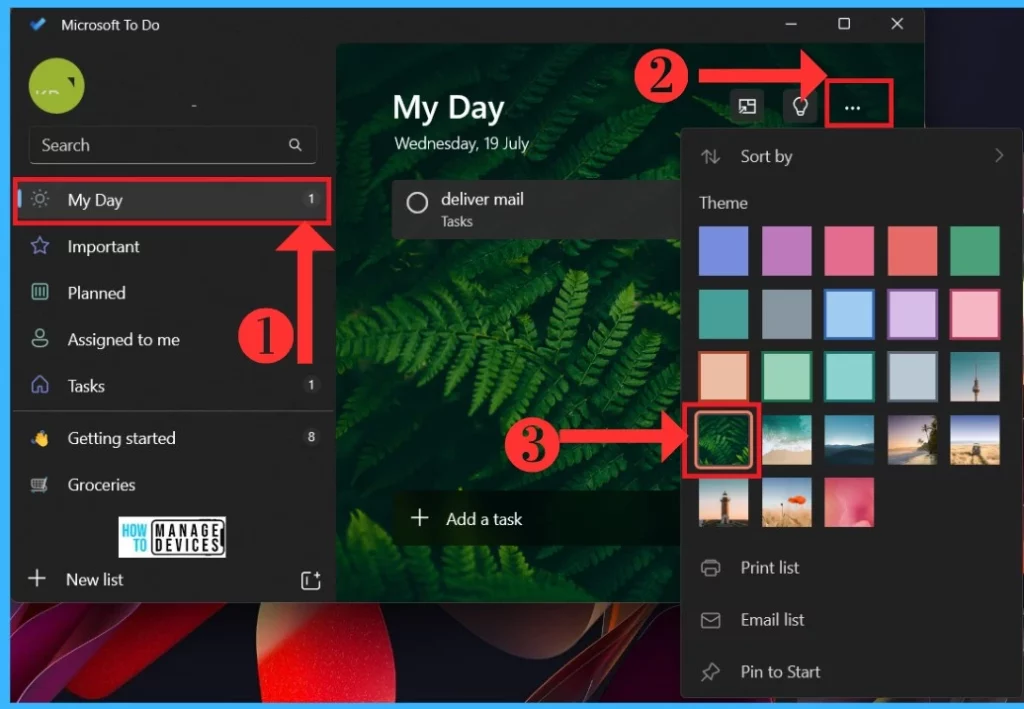Select the blue theme color
This screenshot has width=1024, height=709.
tap(724, 251)
